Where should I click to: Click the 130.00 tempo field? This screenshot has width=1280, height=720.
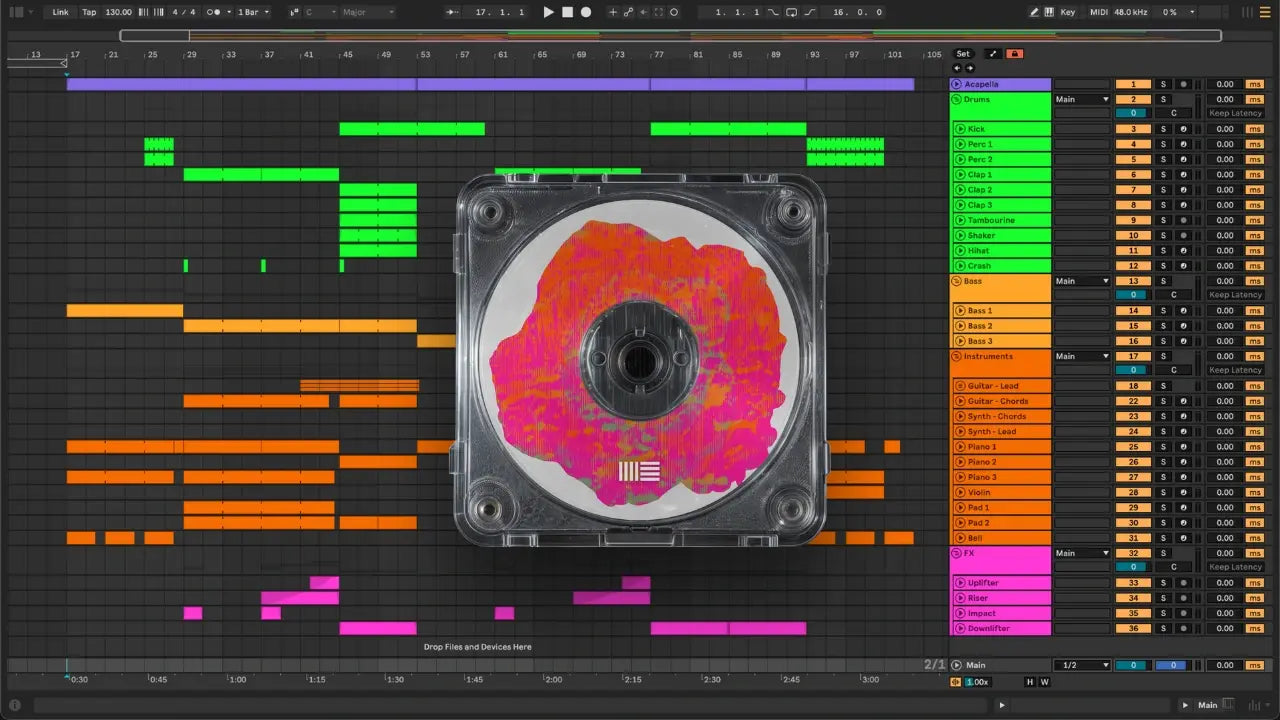pyautogui.click(x=118, y=12)
